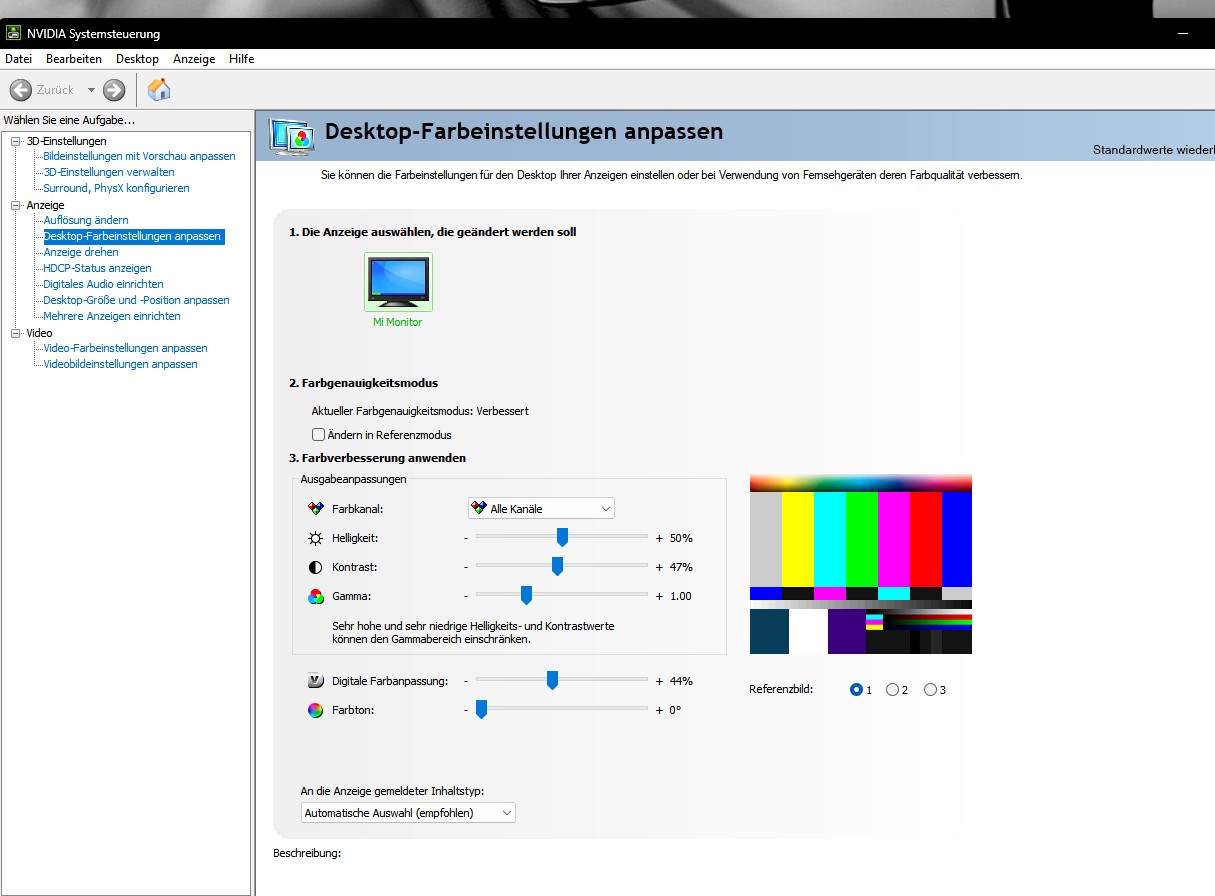Click the Farbkanal color channels icon
Image resolution: width=1215 pixels, height=896 pixels.
[x=316, y=509]
